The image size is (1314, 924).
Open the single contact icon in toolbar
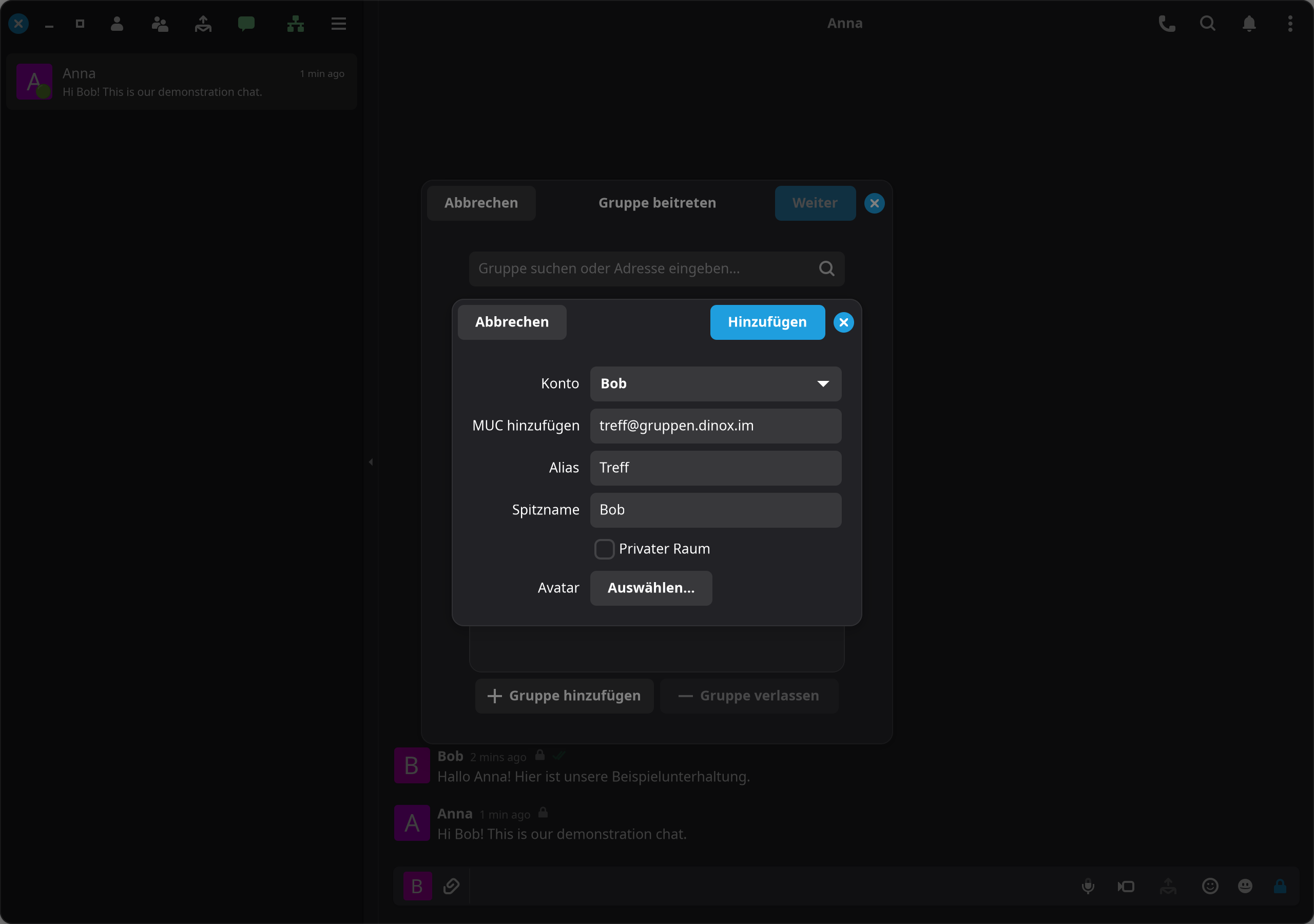click(117, 24)
